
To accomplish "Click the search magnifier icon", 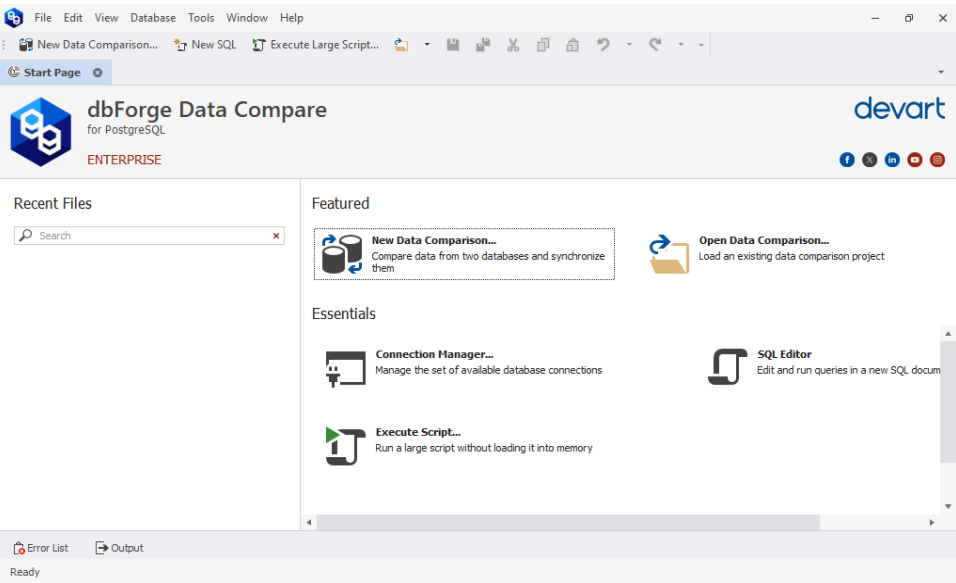I will pos(26,235).
